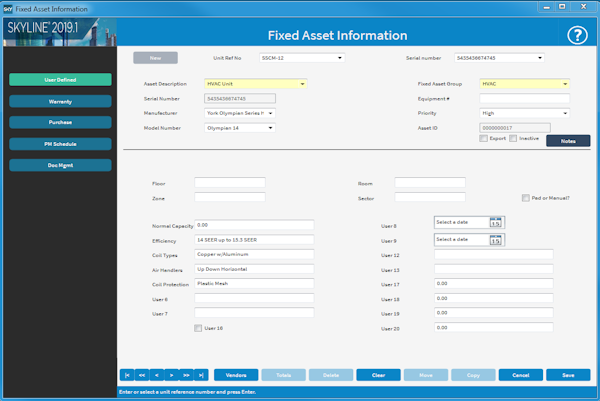Click in the Zone input field
Image resolution: width=600 pixels, height=401 pixels.
230,197
